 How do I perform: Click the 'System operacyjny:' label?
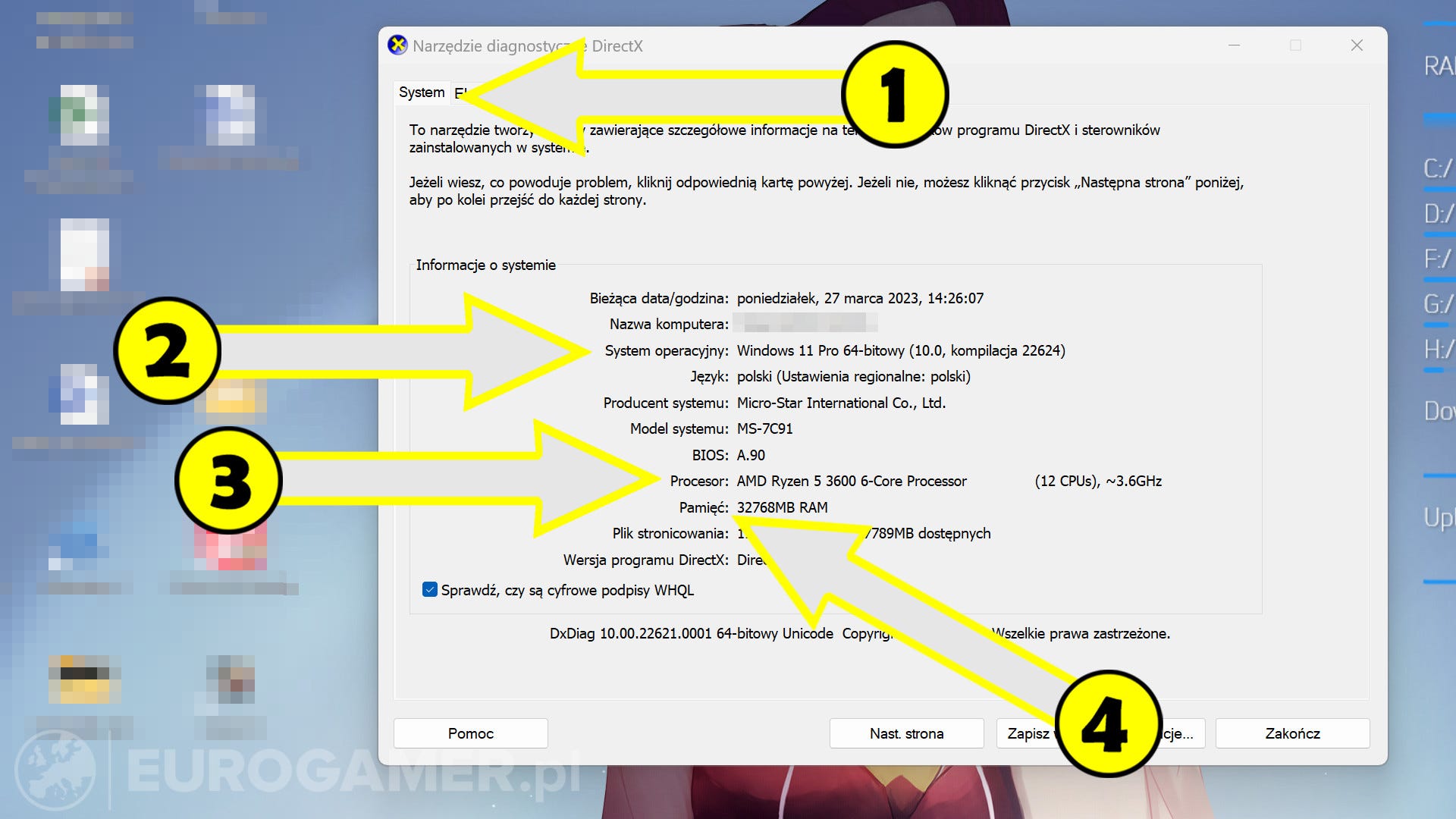click(667, 350)
